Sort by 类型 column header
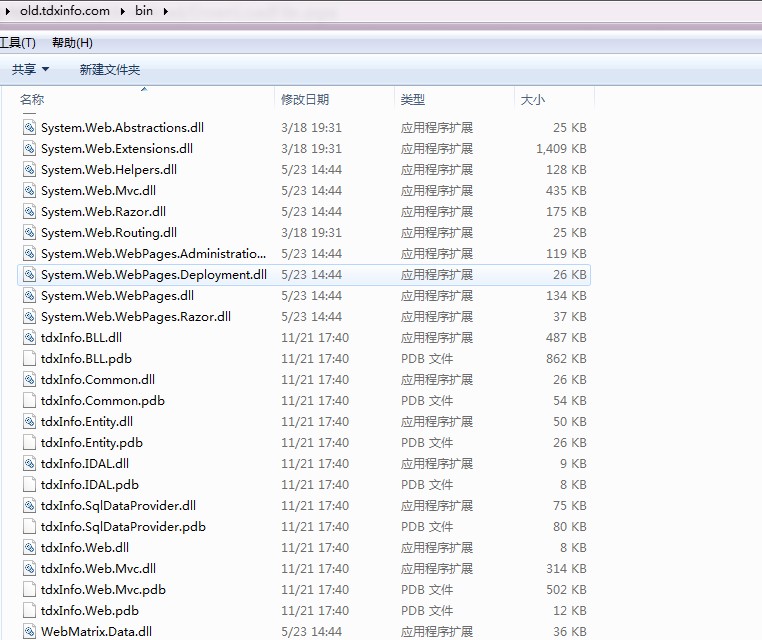This screenshot has height=640, width=762. point(413,100)
